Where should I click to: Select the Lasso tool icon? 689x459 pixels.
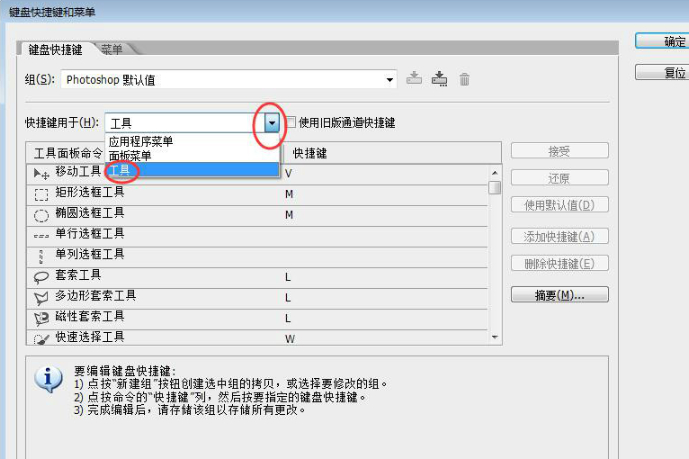click(41, 277)
